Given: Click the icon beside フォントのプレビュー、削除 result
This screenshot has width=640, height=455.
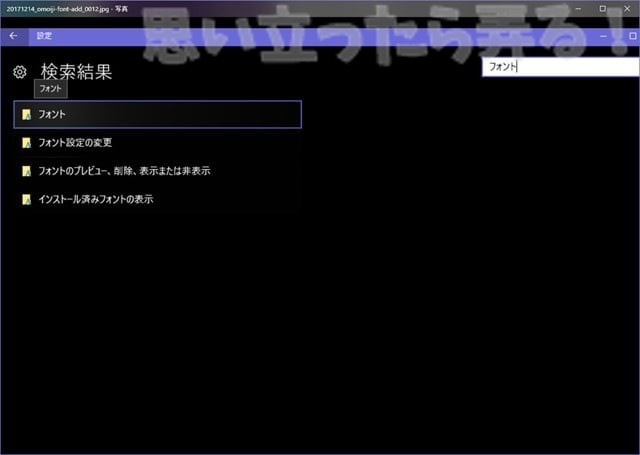Looking at the screenshot, I should tap(27, 171).
